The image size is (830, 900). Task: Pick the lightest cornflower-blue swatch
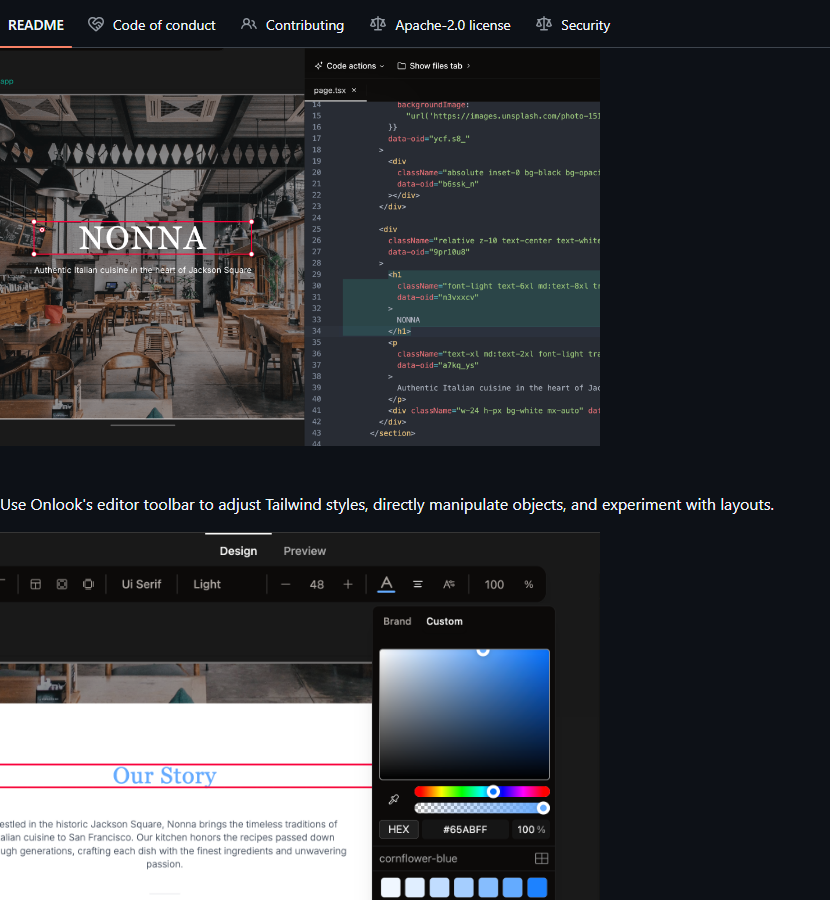pos(390,887)
